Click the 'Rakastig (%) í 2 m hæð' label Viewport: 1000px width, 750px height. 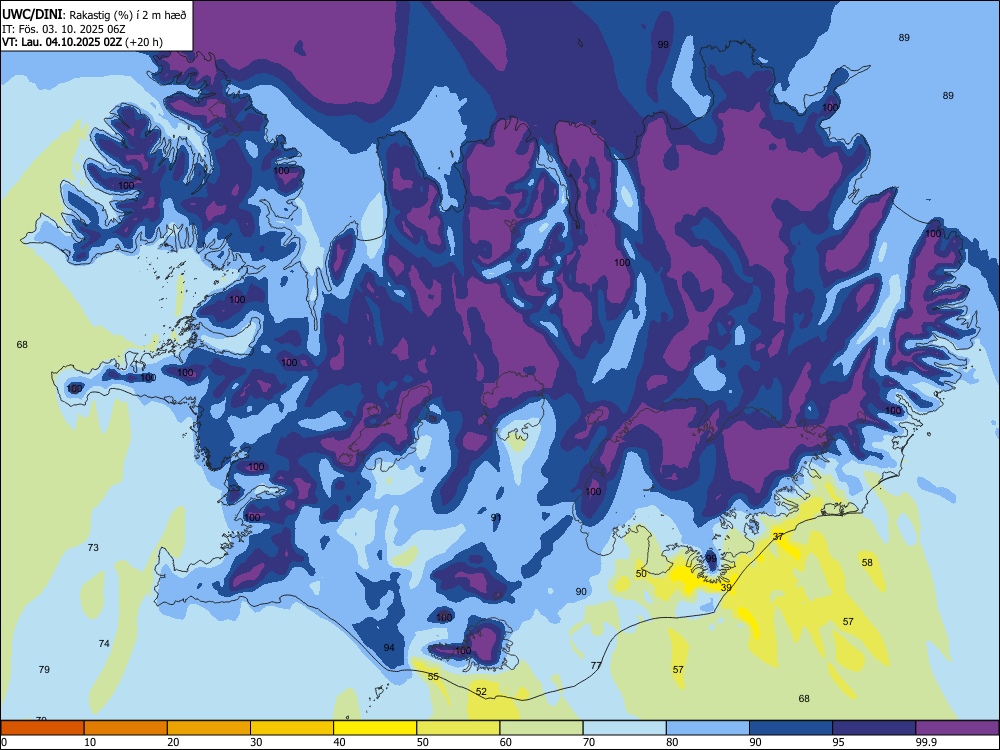point(128,15)
